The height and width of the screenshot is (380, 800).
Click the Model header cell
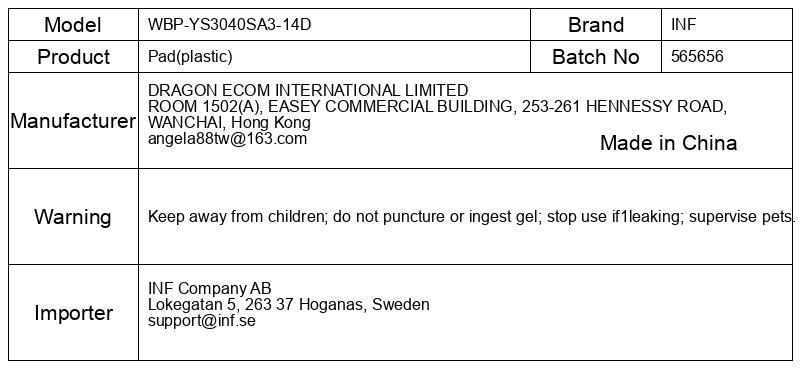pyautogui.click(x=73, y=24)
